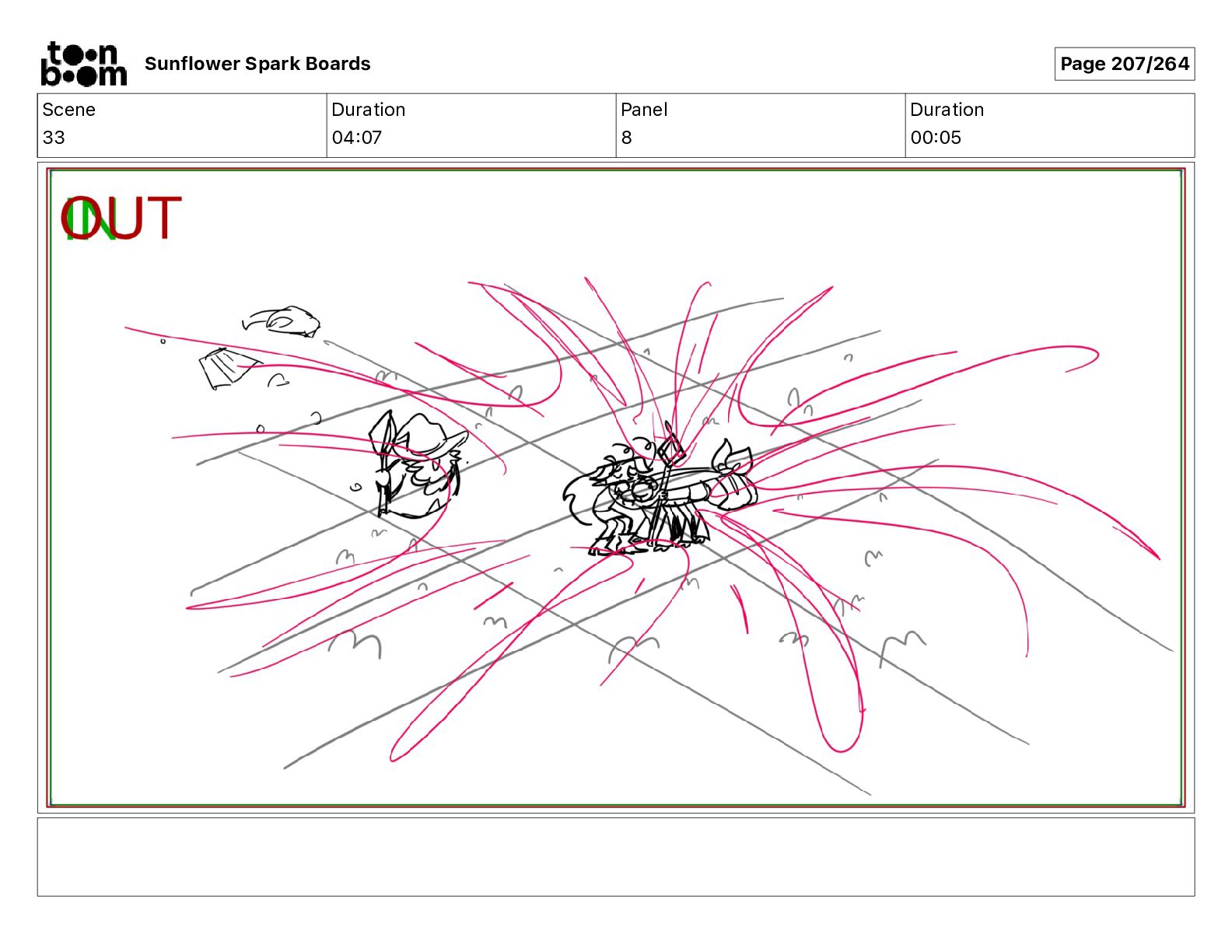Screen dimensions: 1232x952
Task: Click the red OUT camera marker
Action: [x=122, y=219]
